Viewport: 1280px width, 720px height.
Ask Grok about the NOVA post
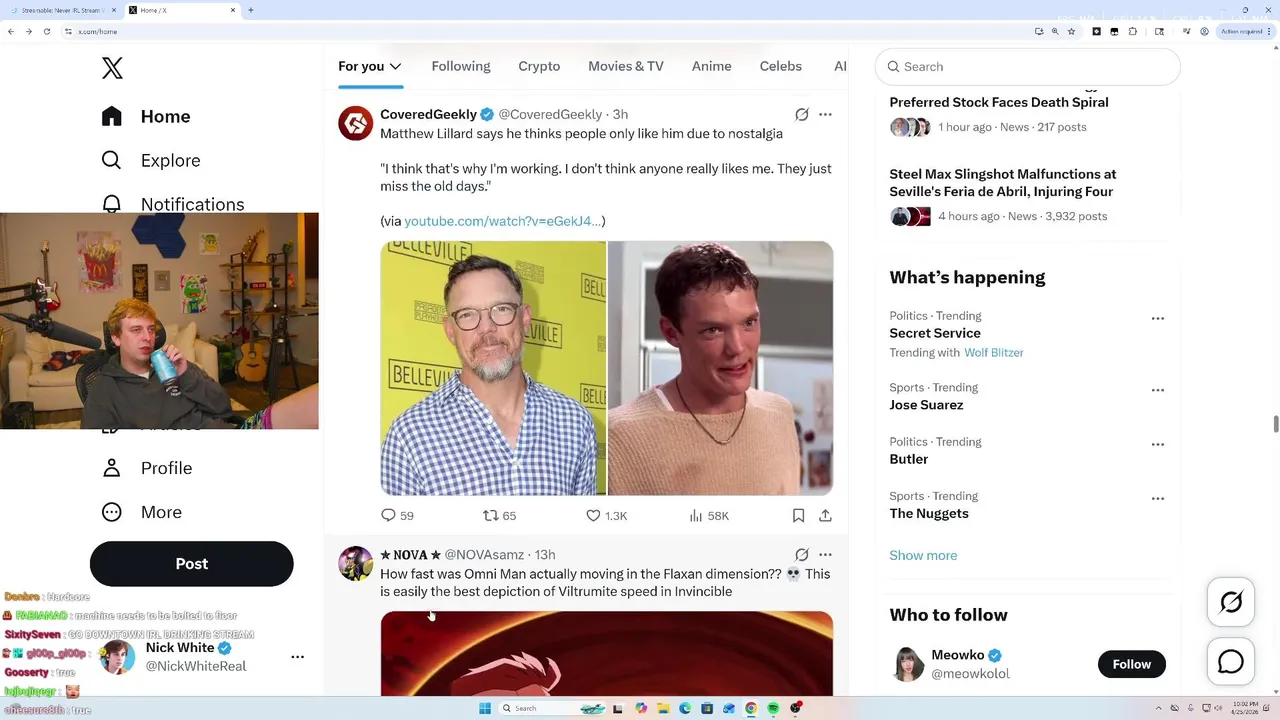pyautogui.click(x=801, y=554)
